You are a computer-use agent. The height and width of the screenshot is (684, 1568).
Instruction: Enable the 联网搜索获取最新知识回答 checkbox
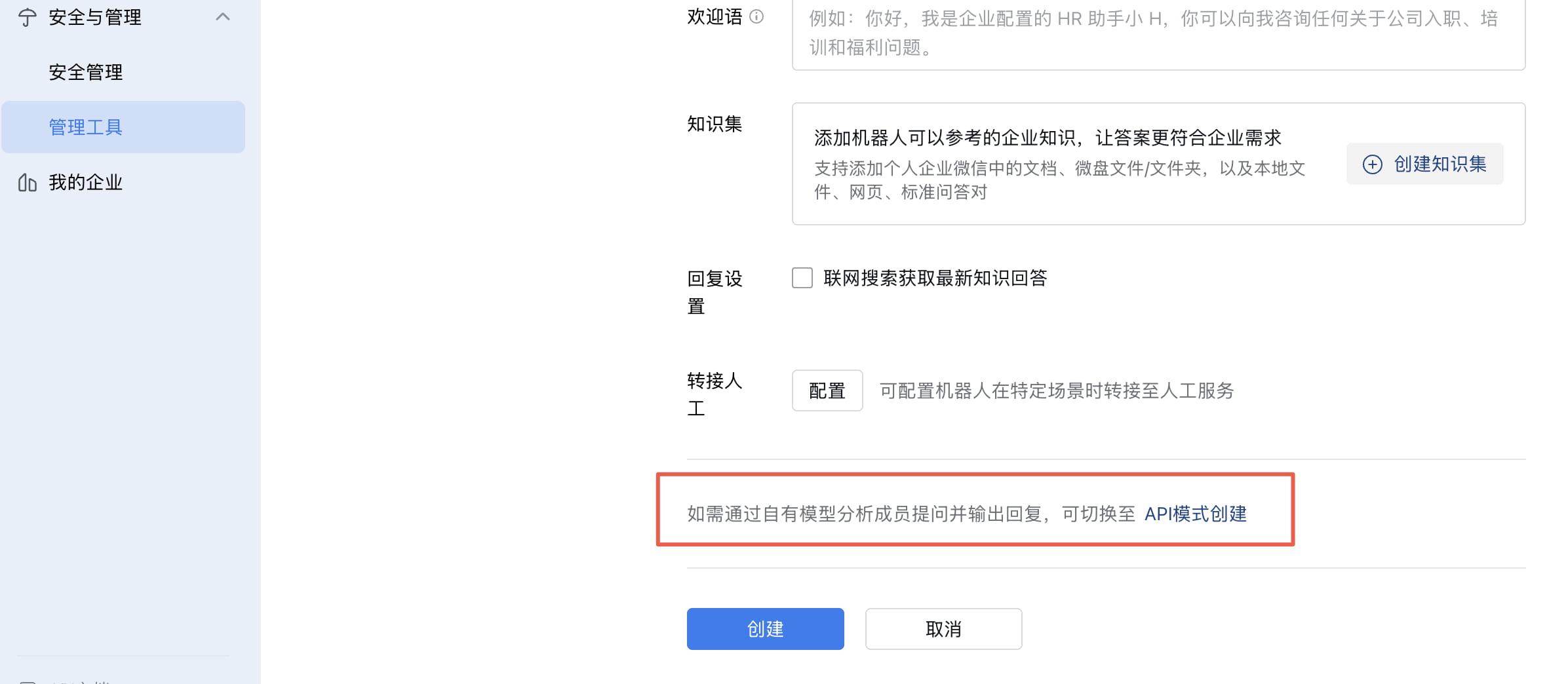pyautogui.click(x=802, y=278)
